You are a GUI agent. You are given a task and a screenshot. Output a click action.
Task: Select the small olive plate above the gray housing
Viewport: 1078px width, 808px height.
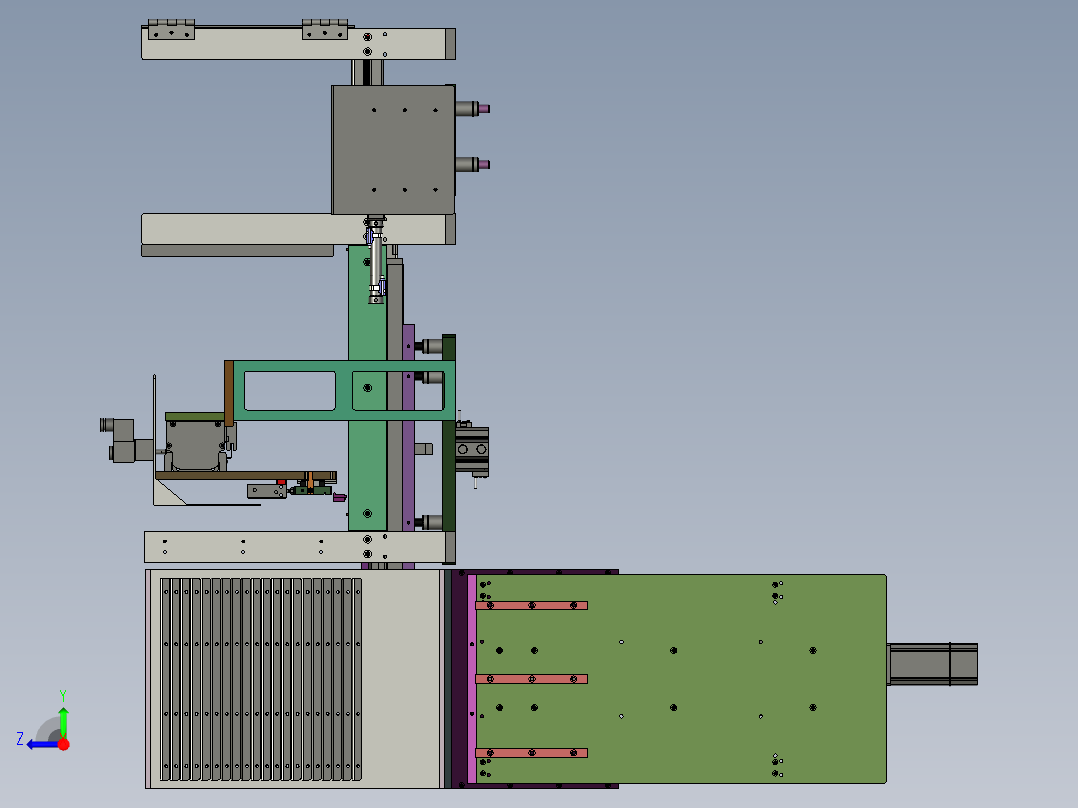point(195,417)
